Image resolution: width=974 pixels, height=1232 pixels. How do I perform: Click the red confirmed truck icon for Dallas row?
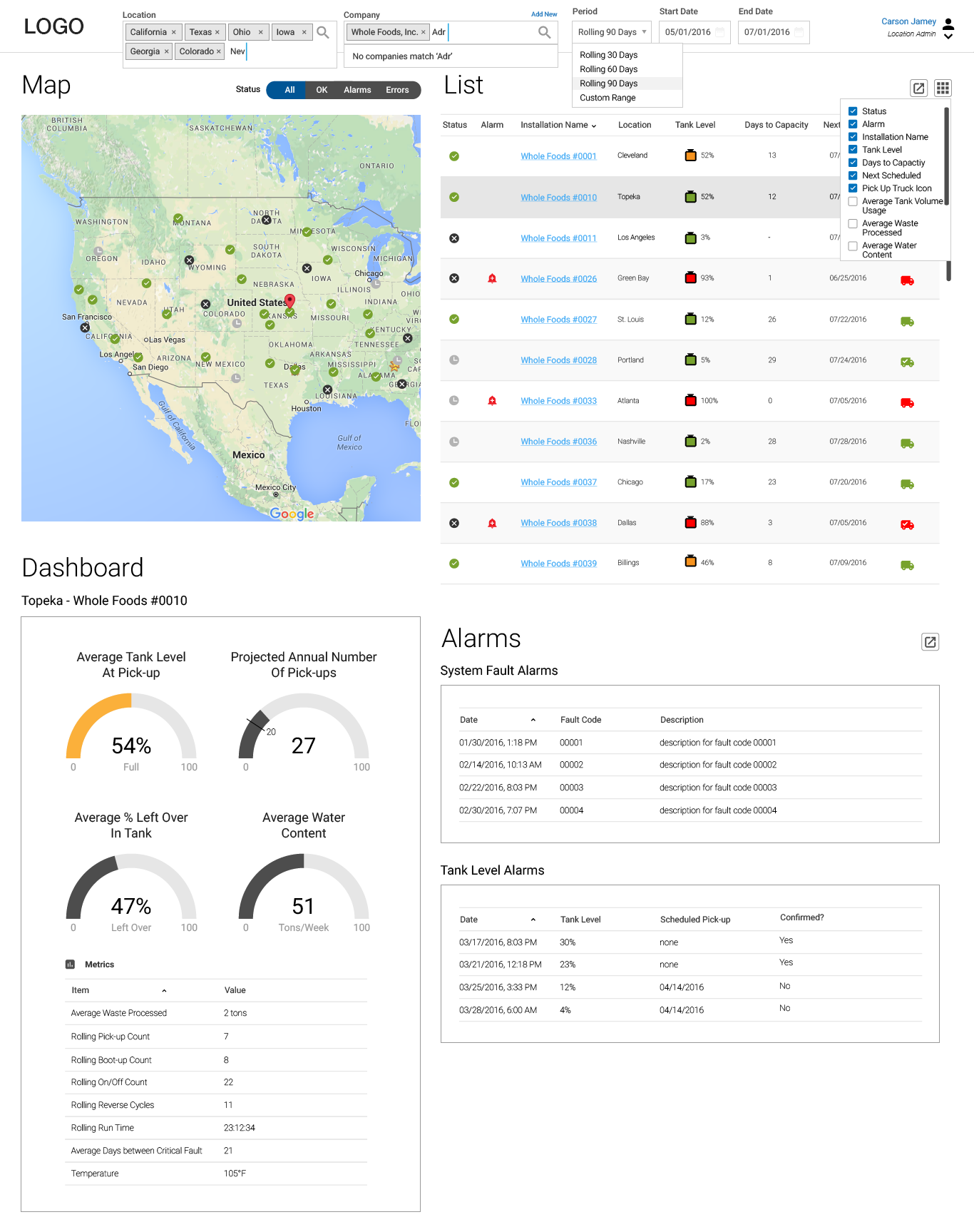(907, 525)
